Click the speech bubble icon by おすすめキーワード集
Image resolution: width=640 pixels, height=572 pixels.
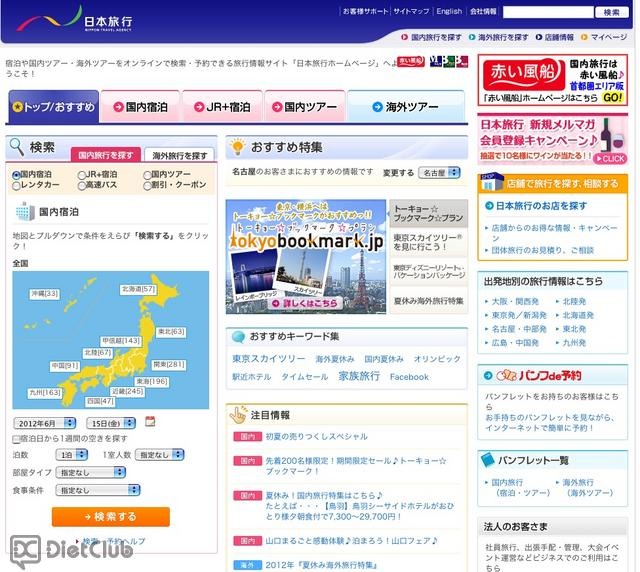point(238,337)
